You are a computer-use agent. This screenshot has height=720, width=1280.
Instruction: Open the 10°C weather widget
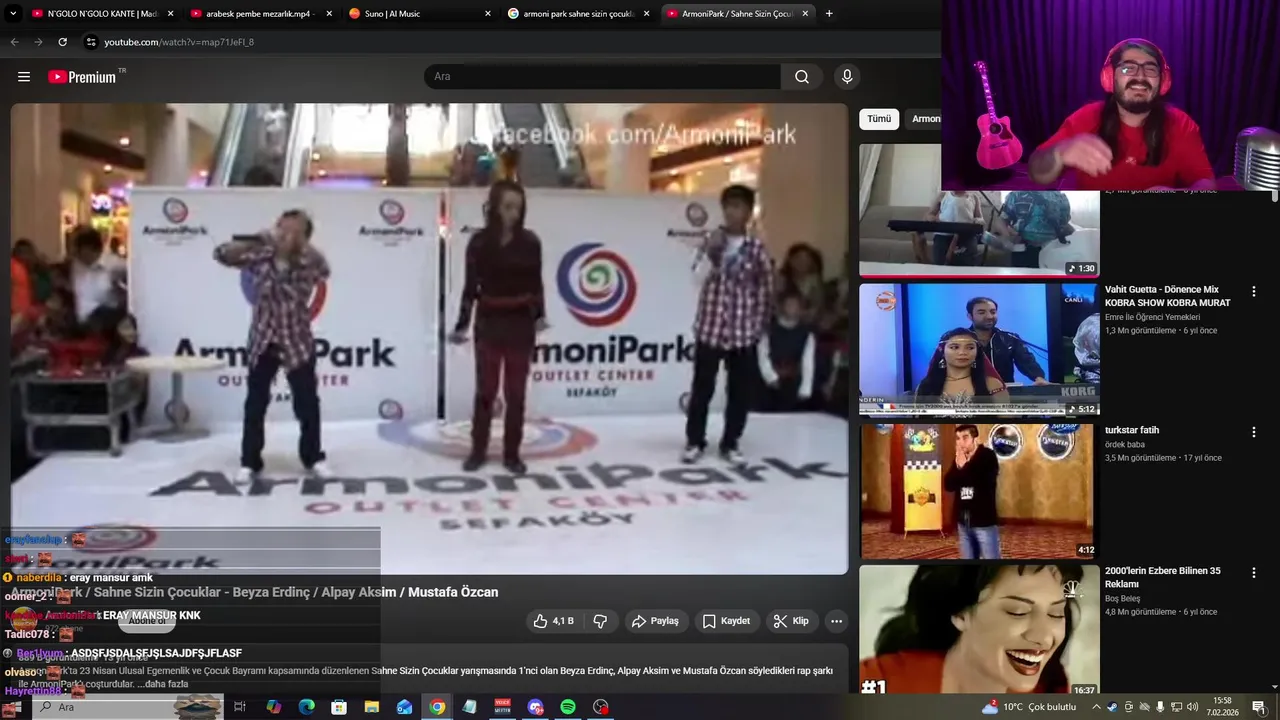1029,707
